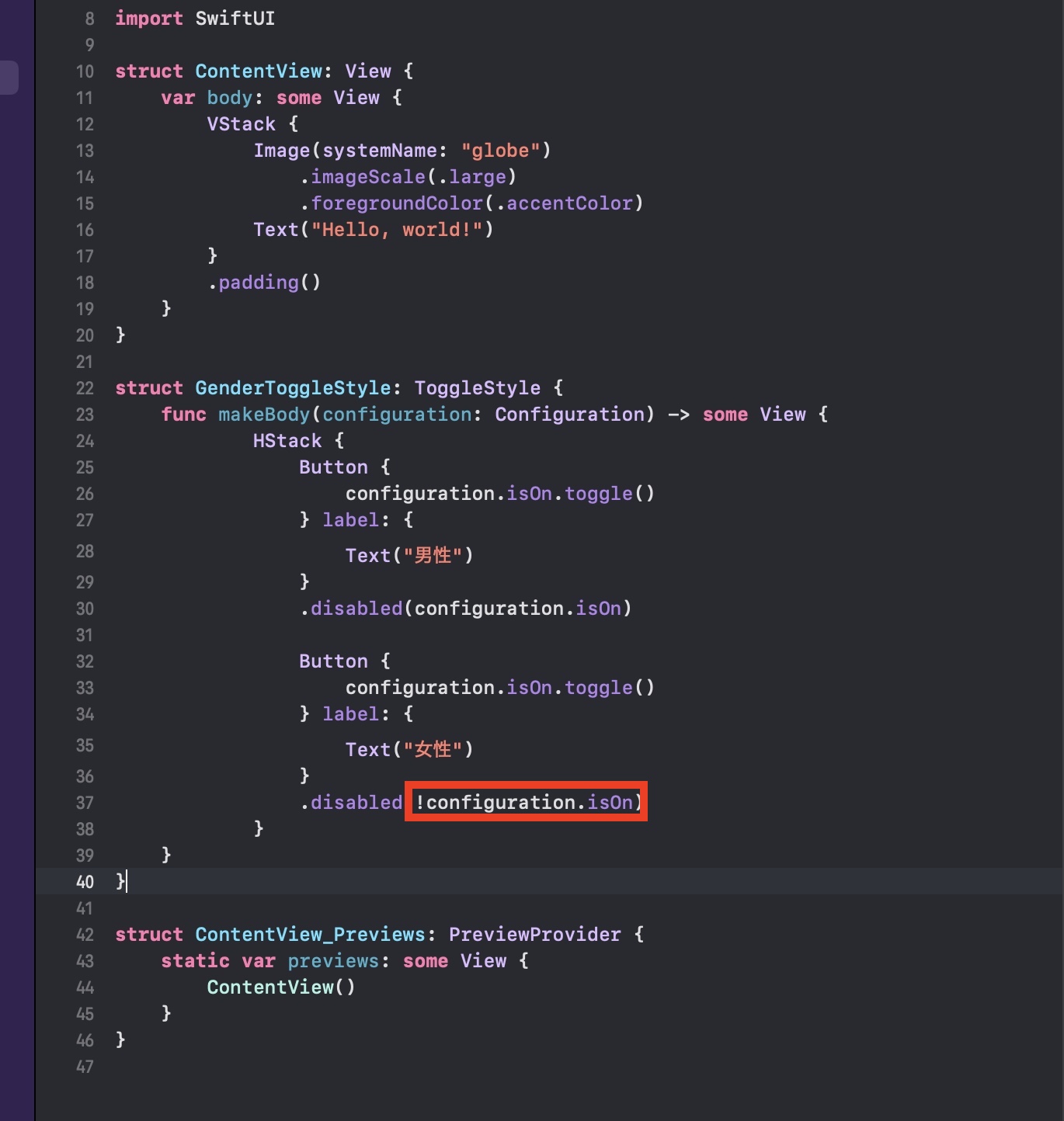
Task: Click the "GenderToggleStyle" struct name
Action: pyautogui.click(x=294, y=388)
